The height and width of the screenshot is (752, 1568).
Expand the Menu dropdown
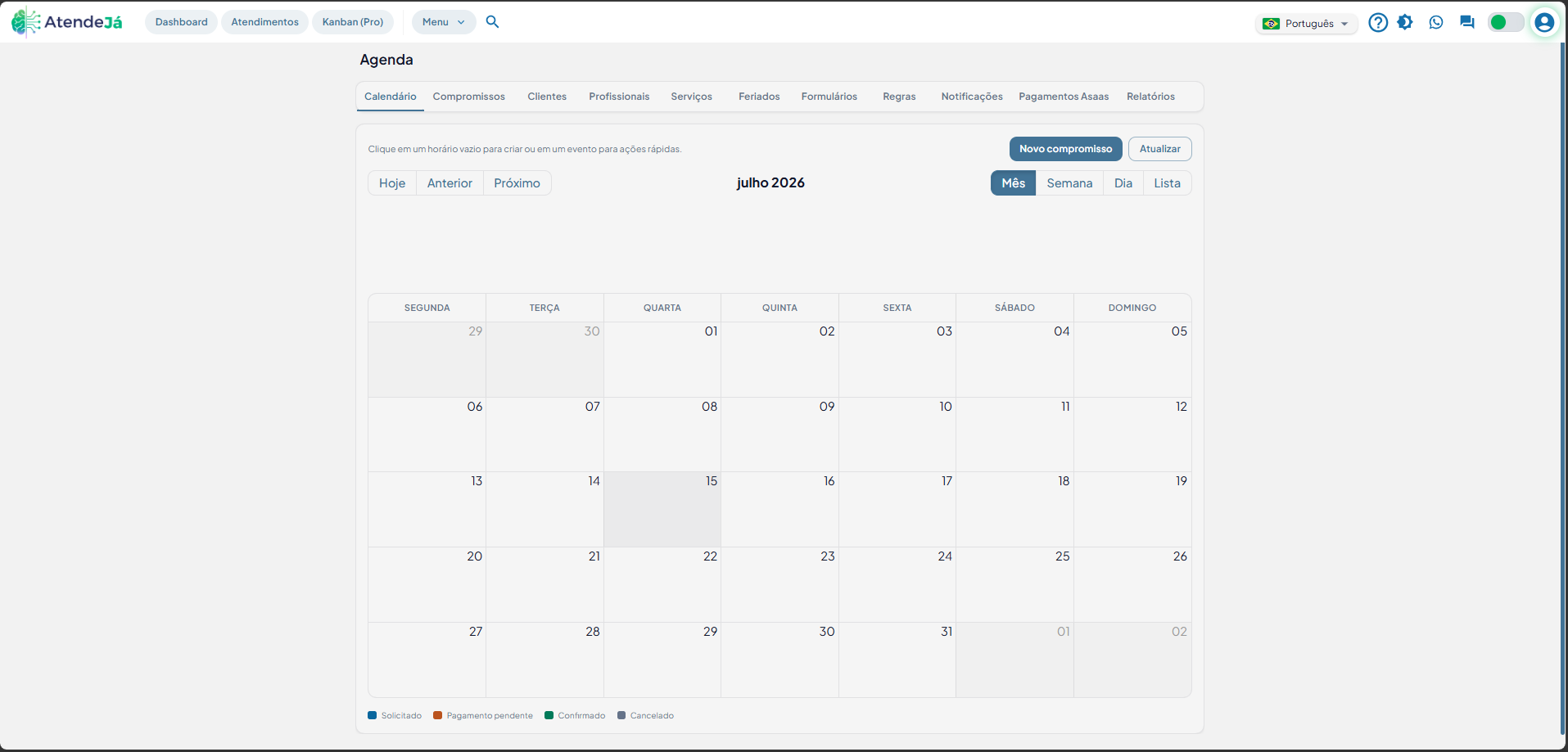point(443,22)
